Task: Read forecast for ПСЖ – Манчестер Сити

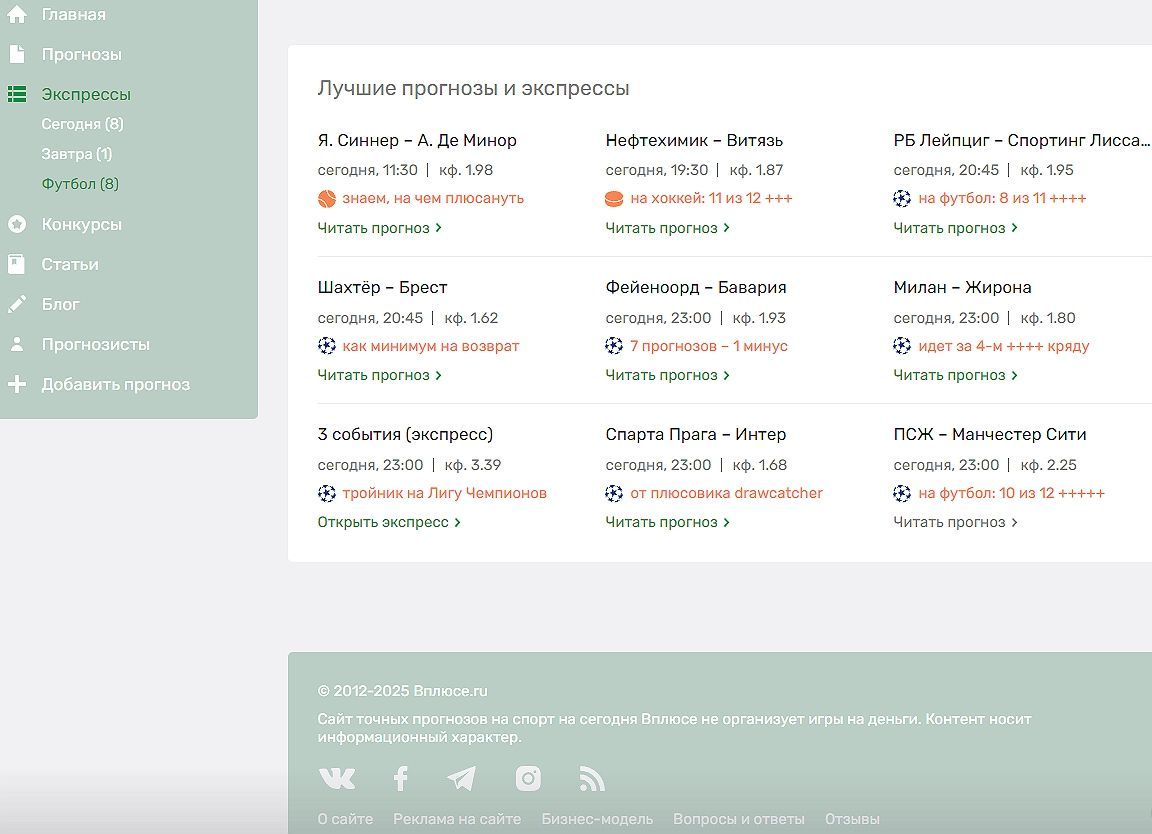Action: click(x=956, y=522)
